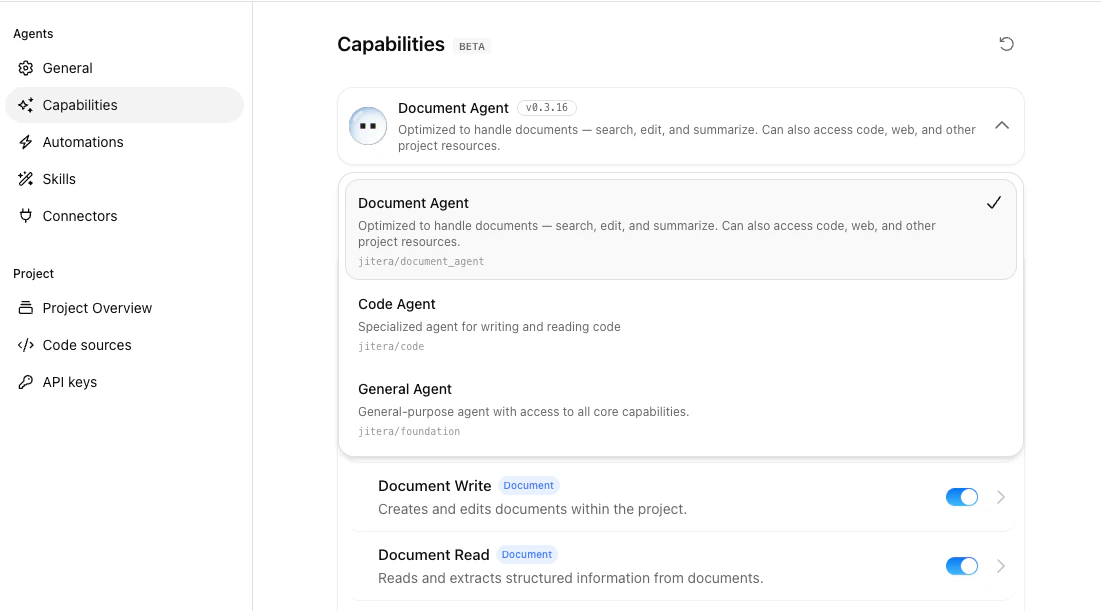Click the Skills magic wand icon
This screenshot has height=611, width=1101.
click(26, 179)
